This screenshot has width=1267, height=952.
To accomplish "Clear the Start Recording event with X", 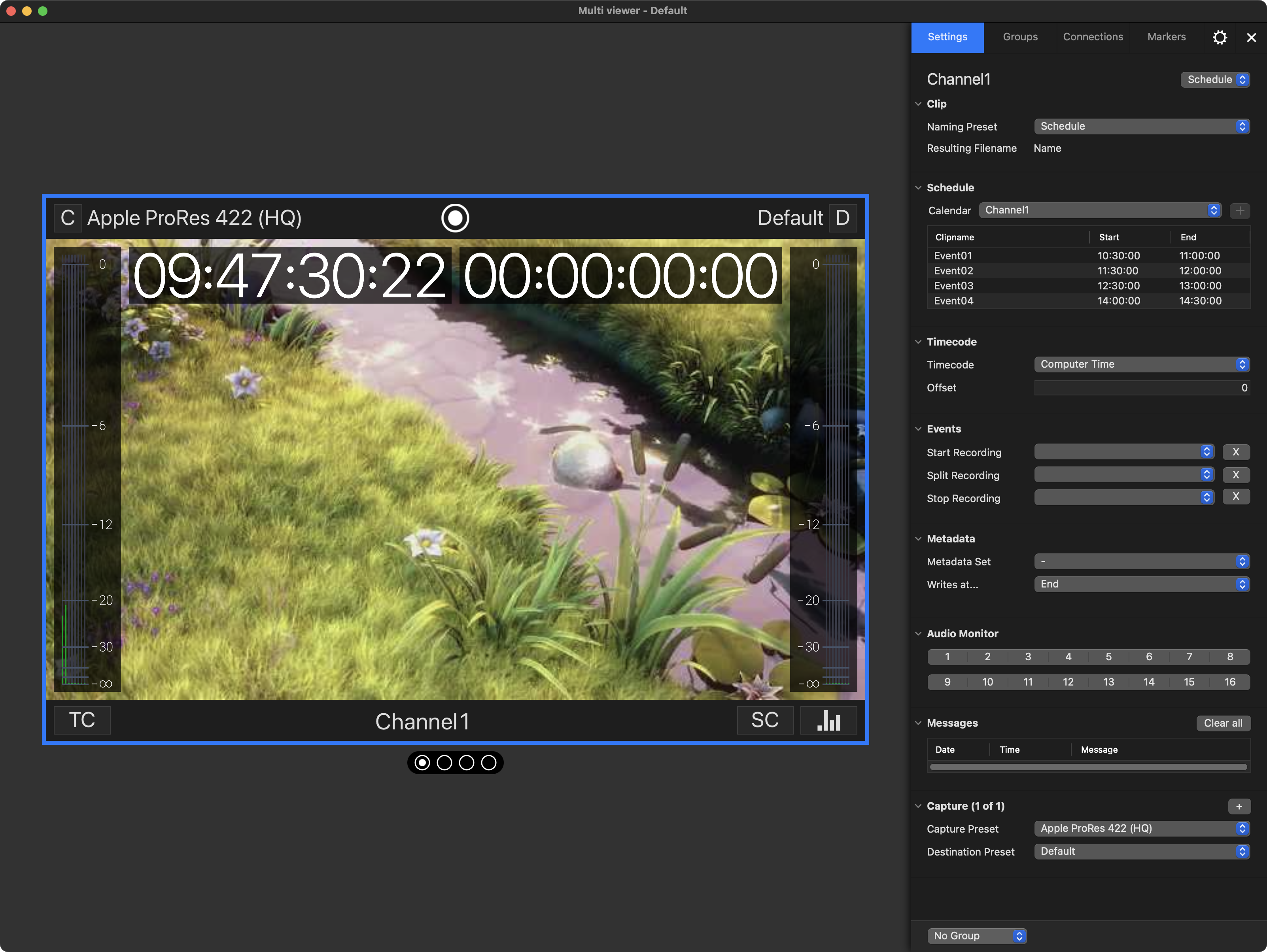I will [x=1236, y=452].
